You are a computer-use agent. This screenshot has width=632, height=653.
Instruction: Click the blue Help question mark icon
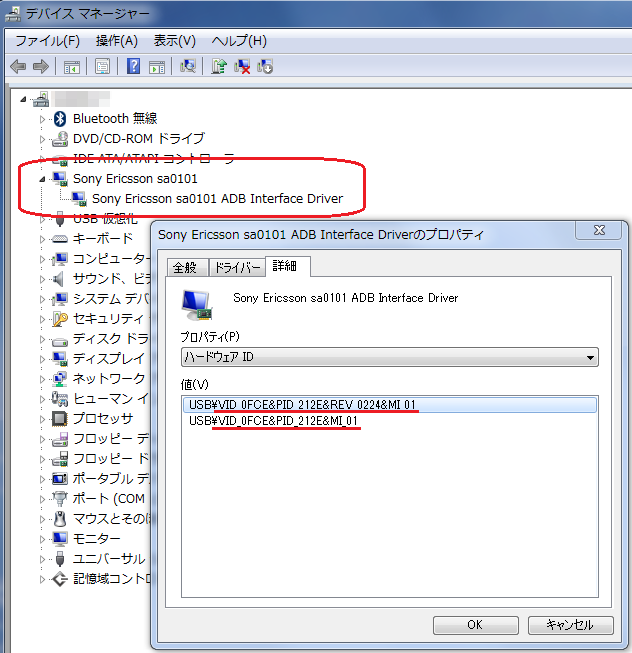[133, 66]
